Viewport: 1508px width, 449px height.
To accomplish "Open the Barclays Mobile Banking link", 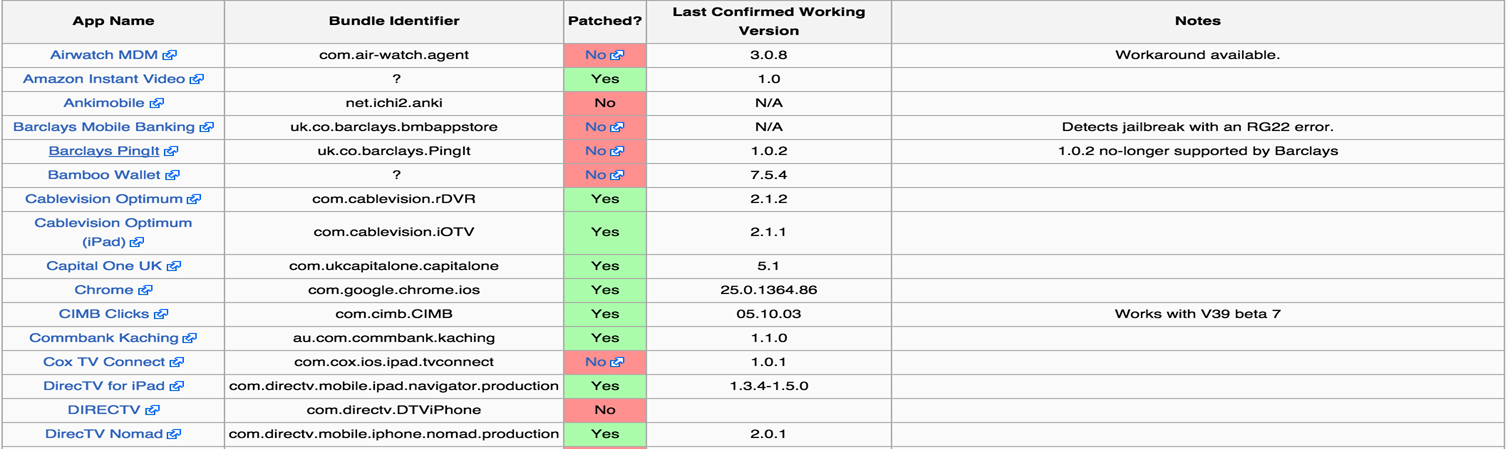I will coord(104,127).
